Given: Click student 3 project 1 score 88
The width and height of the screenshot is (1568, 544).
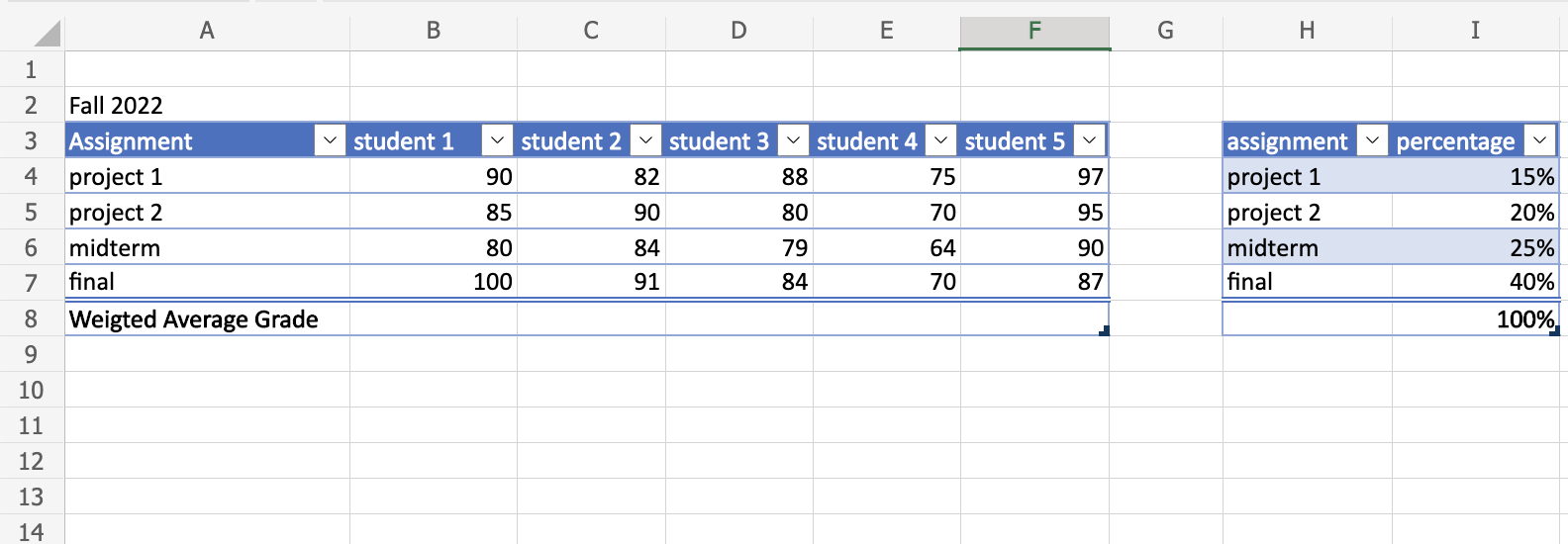Looking at the screenshot, I should point(738,176).
